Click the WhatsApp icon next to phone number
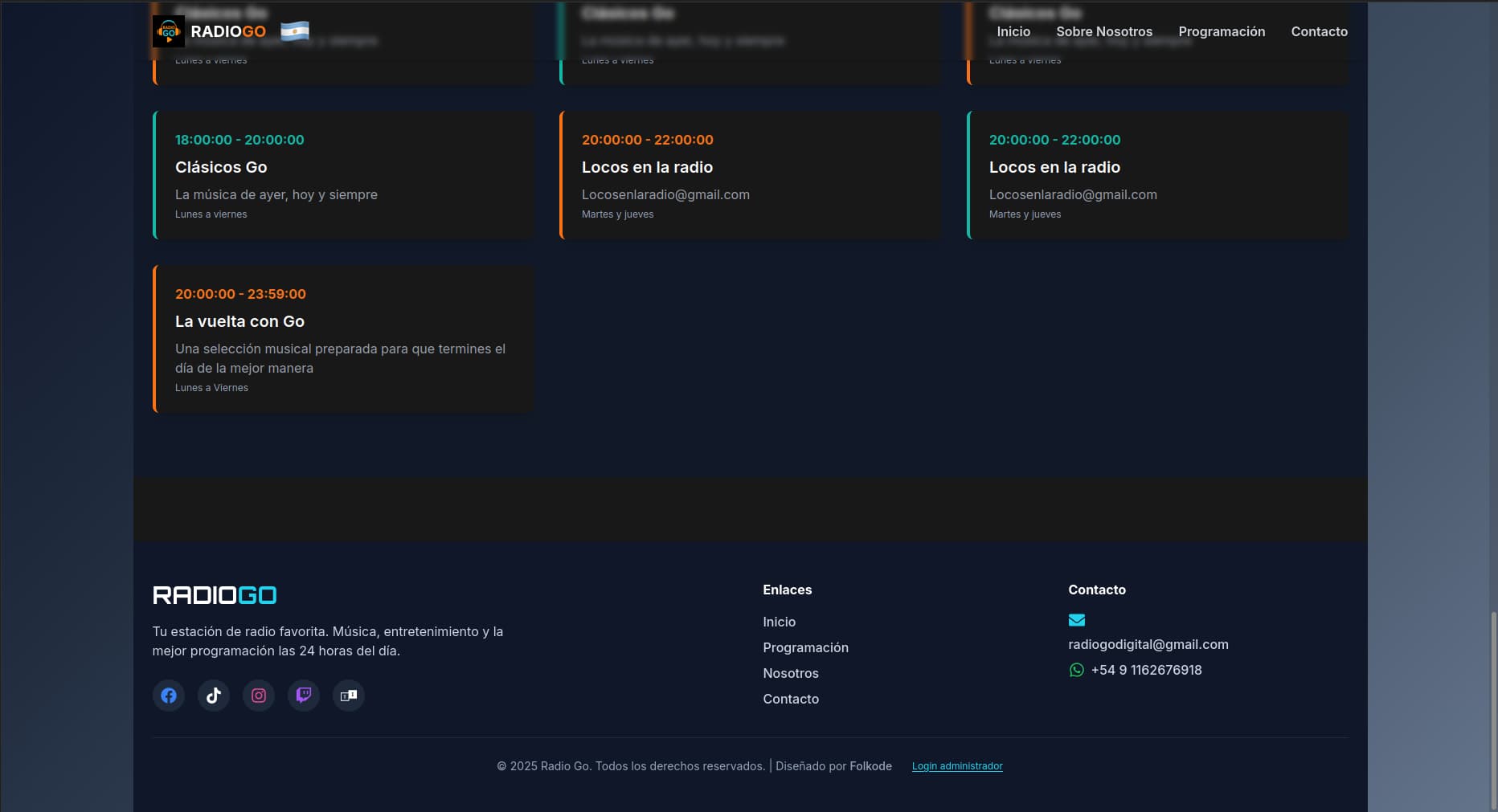 point(1076,670)
